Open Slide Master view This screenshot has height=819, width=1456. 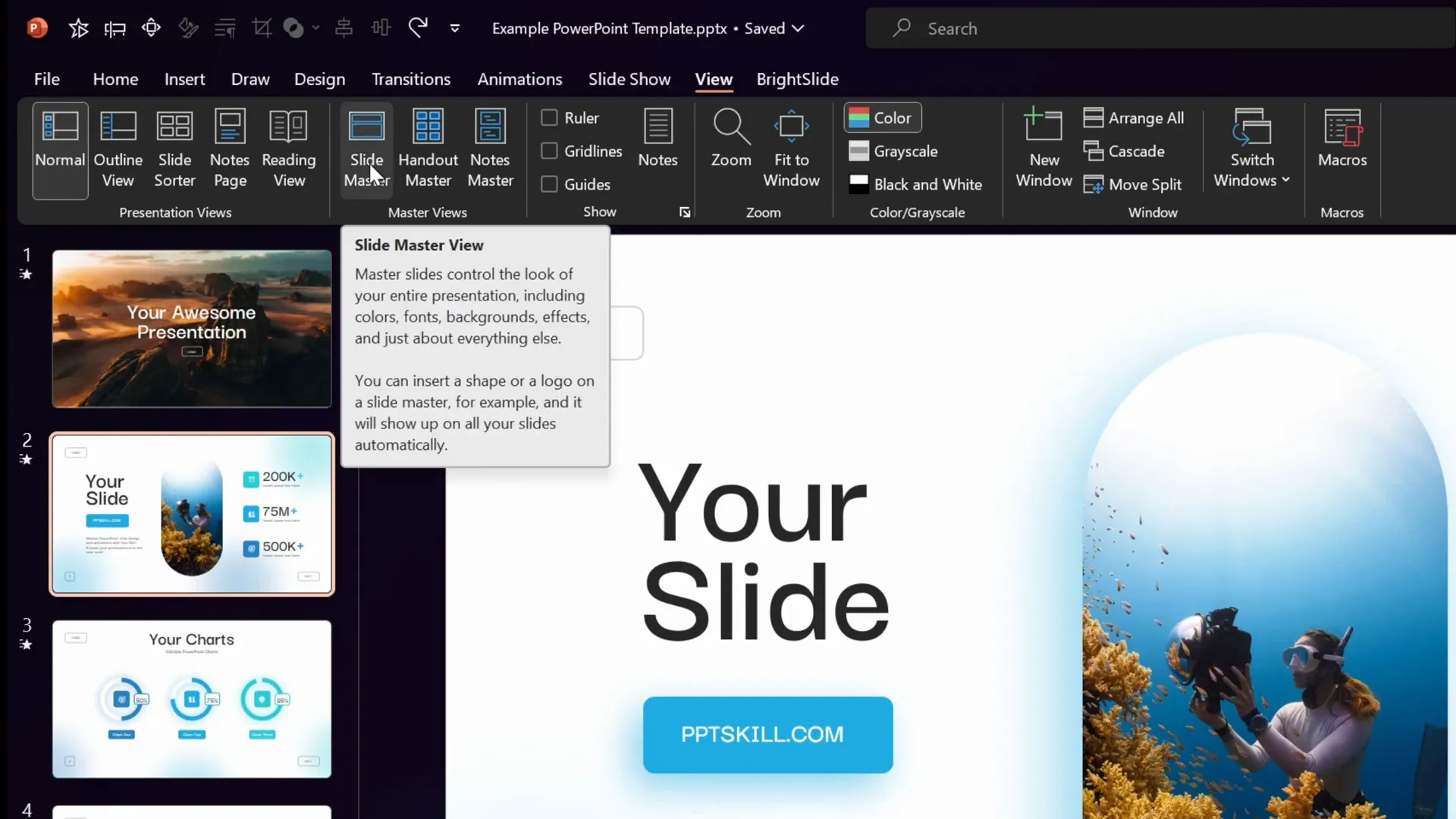[366, 150]
